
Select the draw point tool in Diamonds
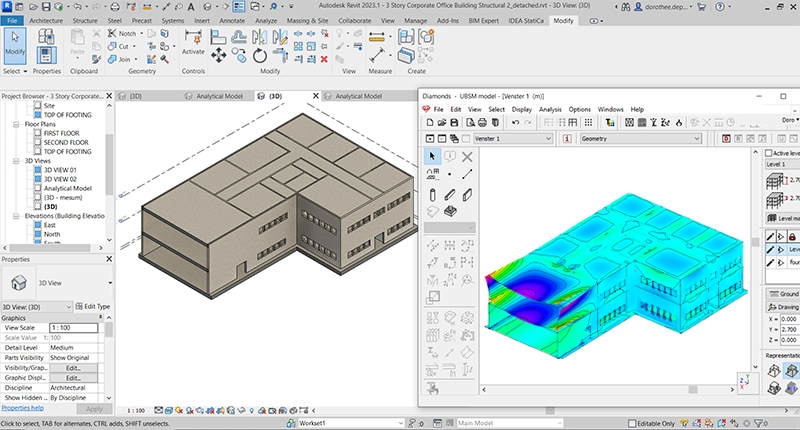coord(449,174)
